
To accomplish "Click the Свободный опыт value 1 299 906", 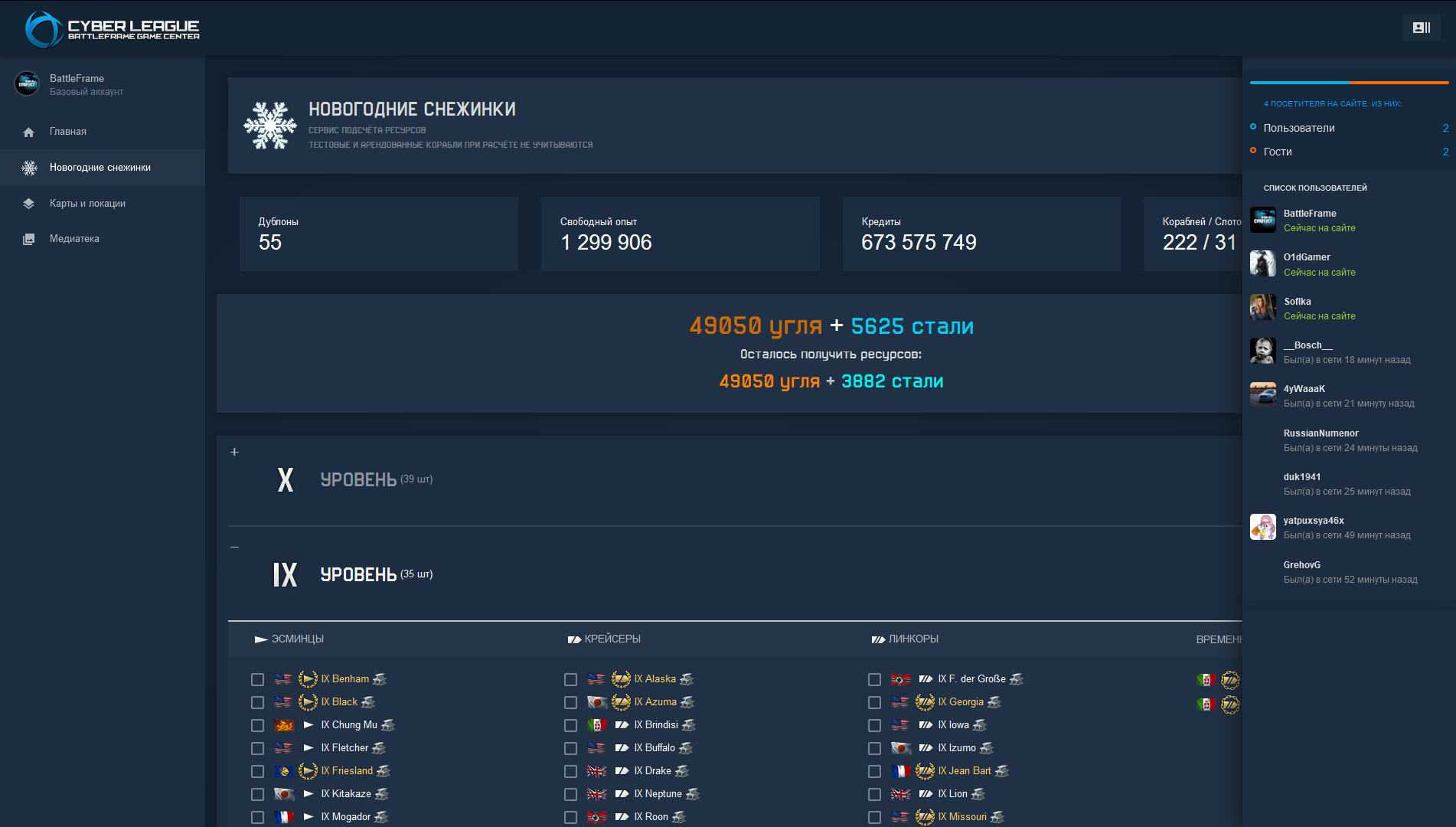I will click(606, 243).
